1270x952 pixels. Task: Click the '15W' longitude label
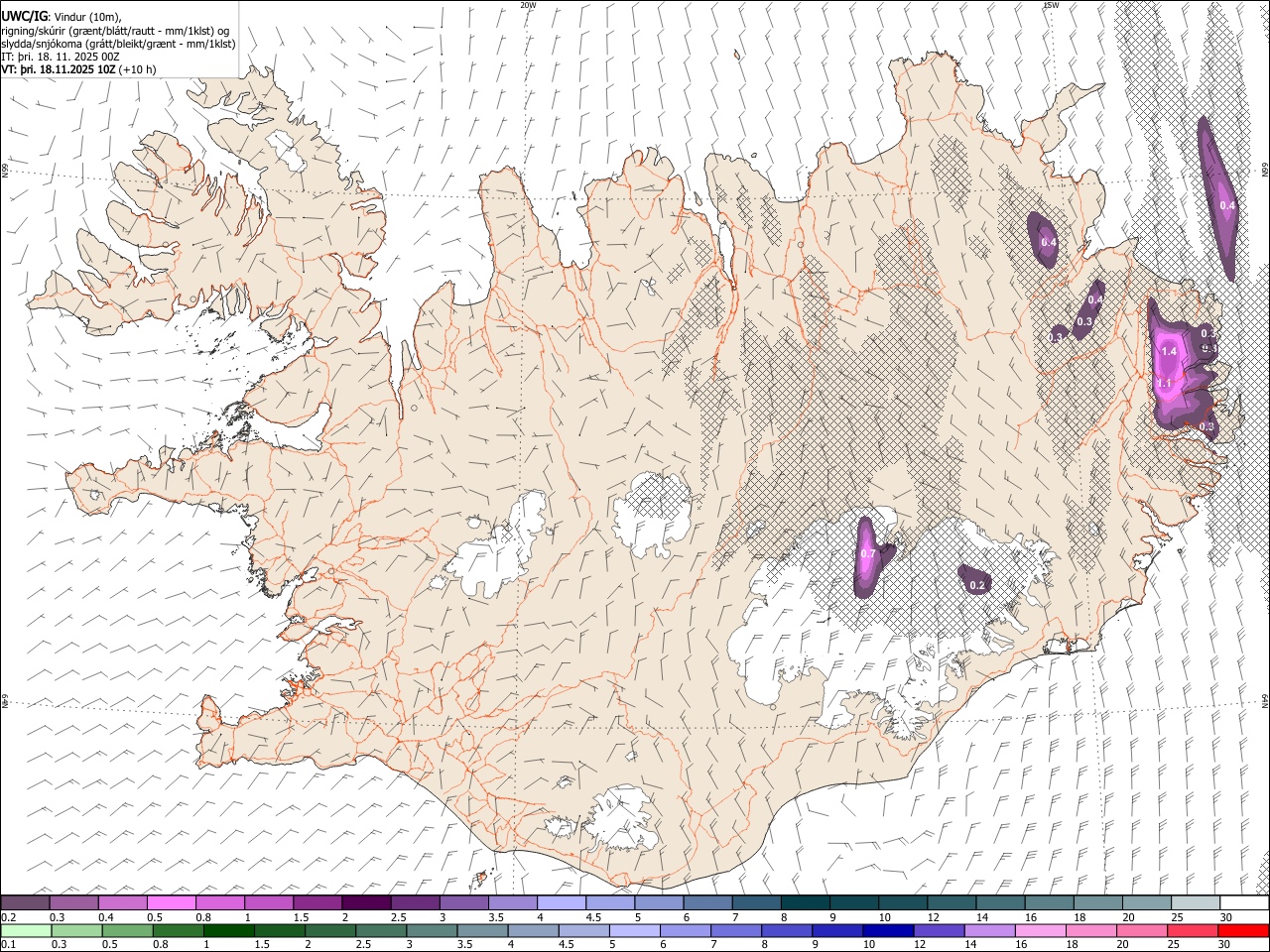click(1052, 5)
